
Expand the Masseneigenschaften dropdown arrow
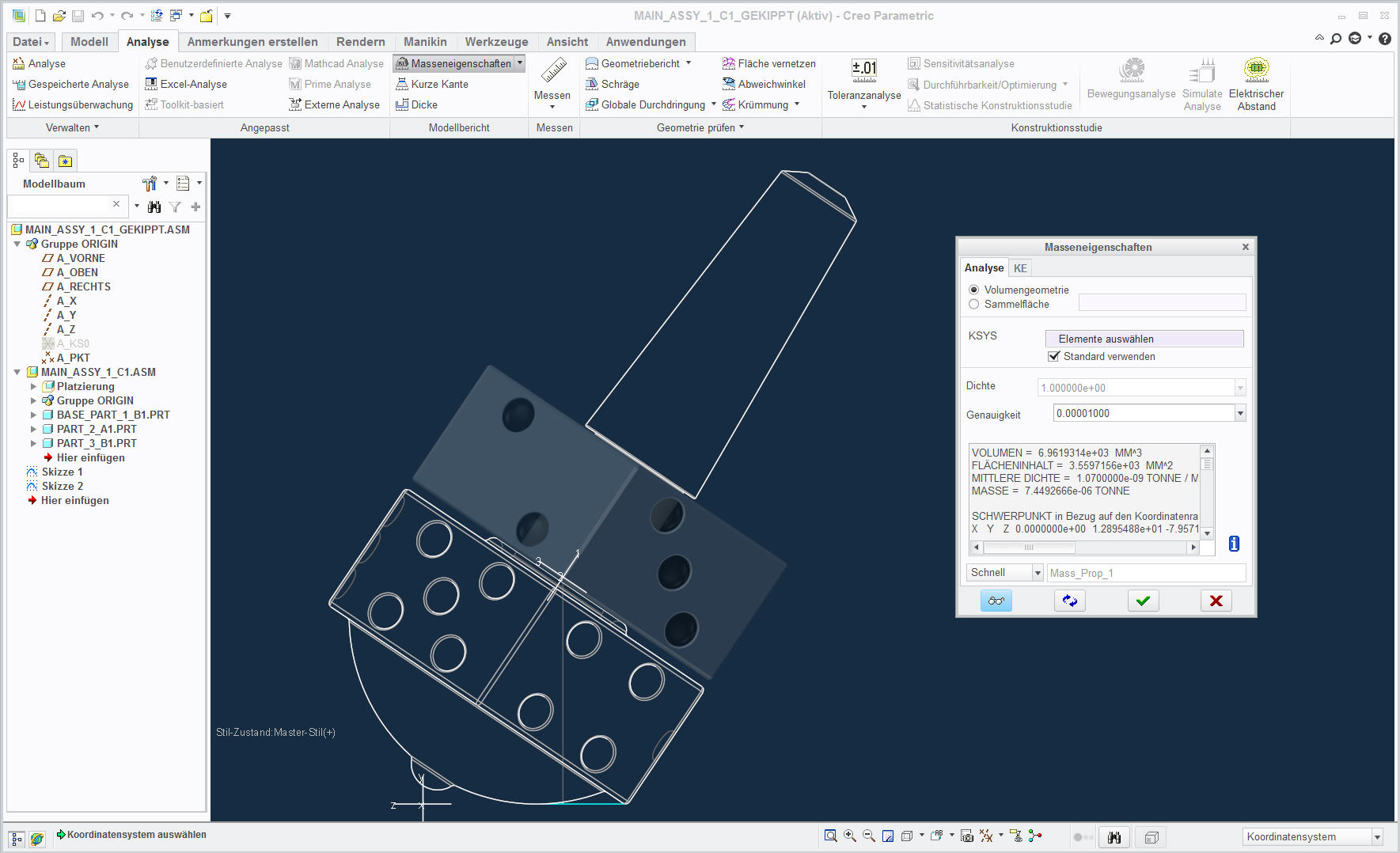point(520,63)
